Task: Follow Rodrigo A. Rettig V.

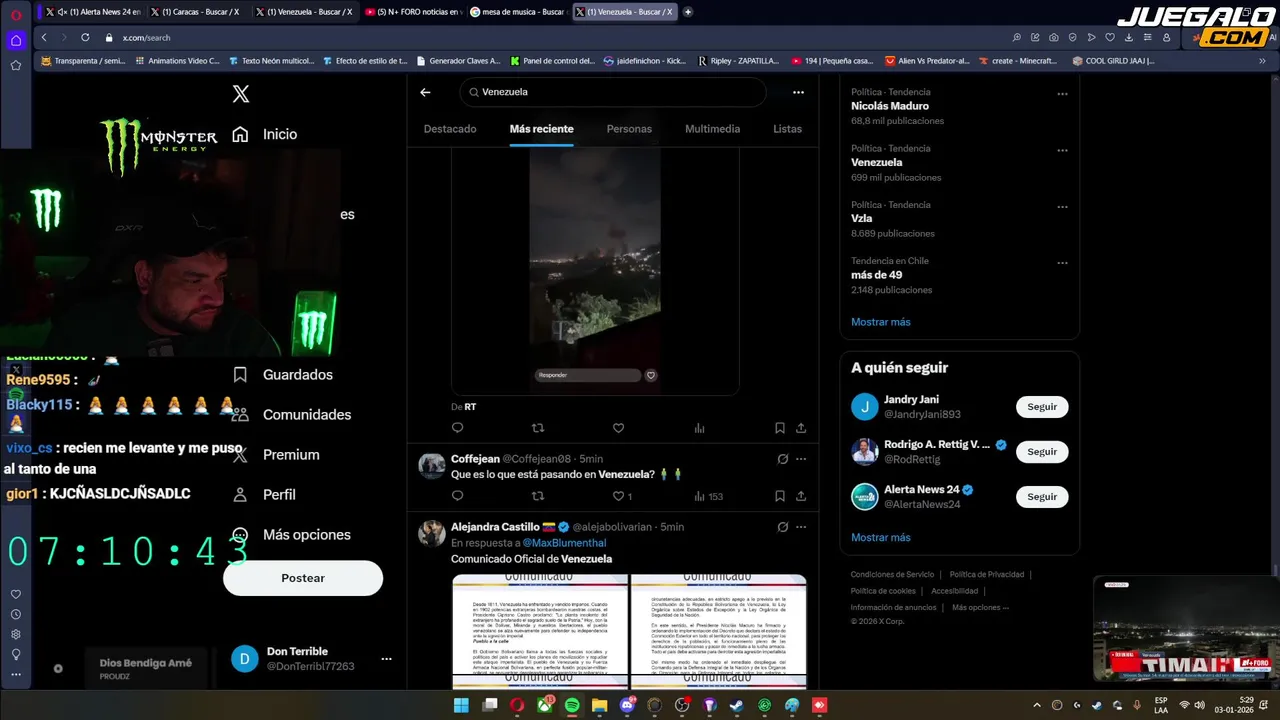Action: coord(1042,452)
